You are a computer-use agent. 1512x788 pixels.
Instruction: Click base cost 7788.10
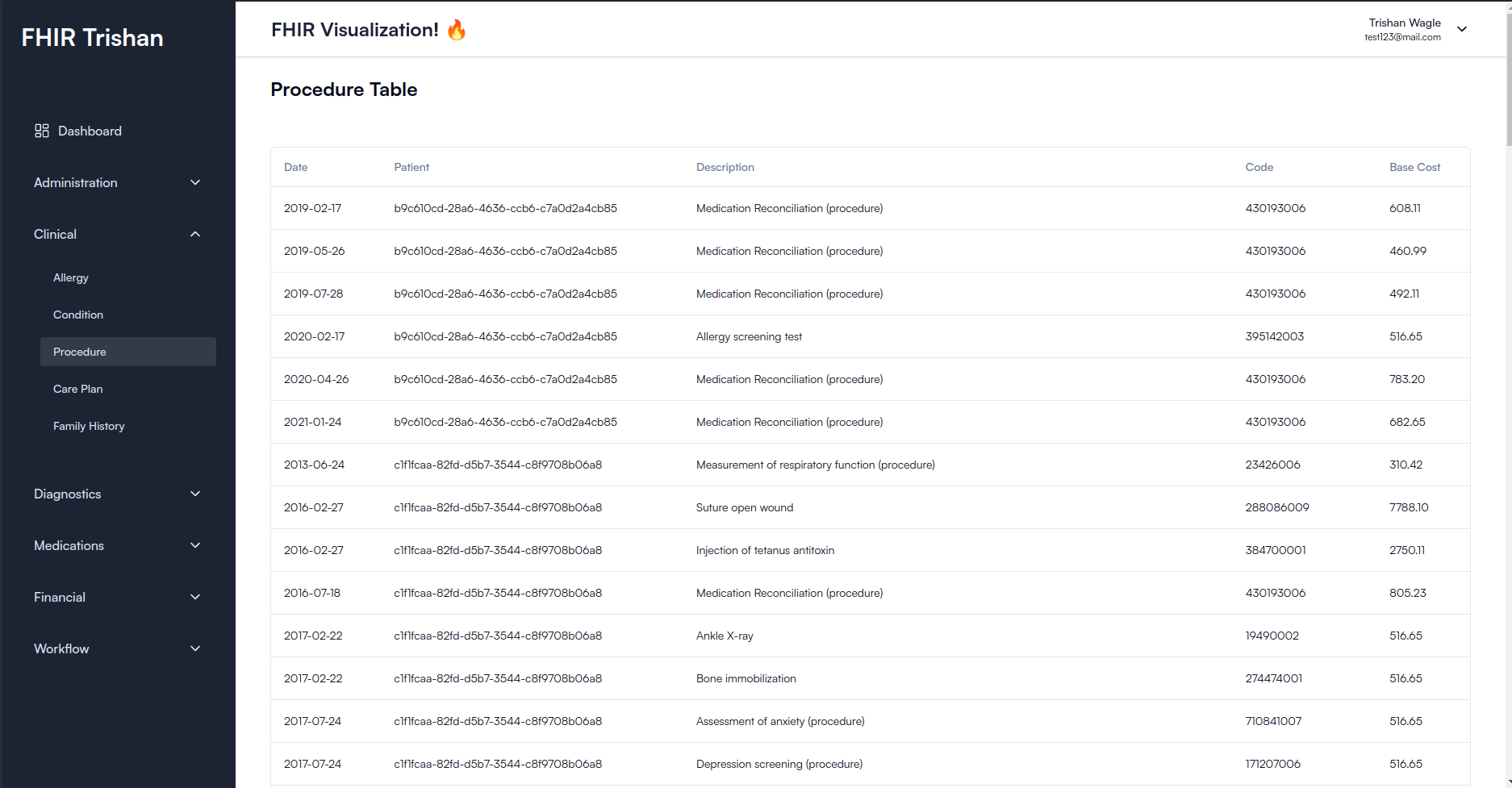(x=1409, y=507)
